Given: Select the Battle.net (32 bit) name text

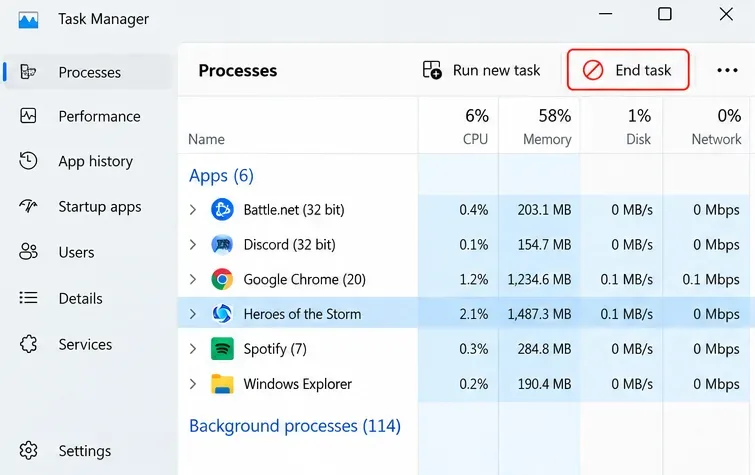Looking at the screenshot, I should pos(294,210).
